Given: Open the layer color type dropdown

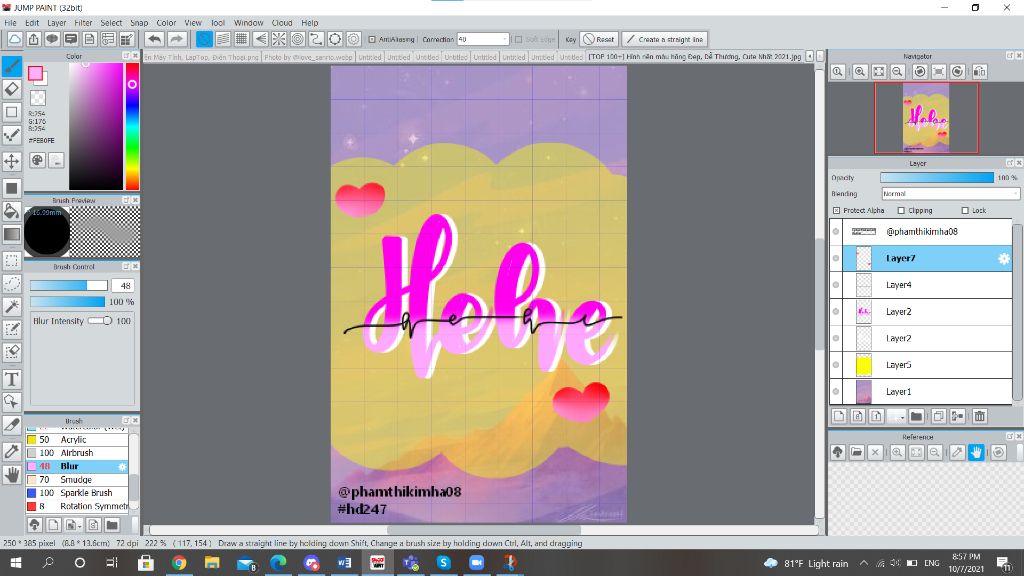Looking at the screenshot, I should [x=896, y=416].
